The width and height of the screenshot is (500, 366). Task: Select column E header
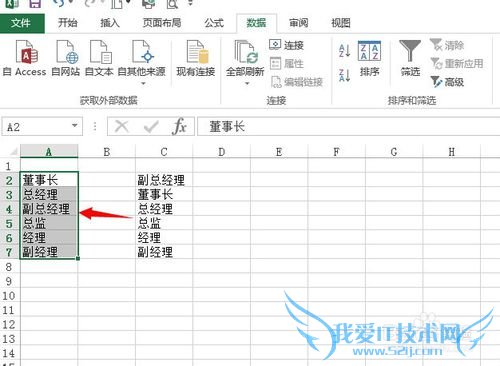pyautogui.click(x=279, y=152)
